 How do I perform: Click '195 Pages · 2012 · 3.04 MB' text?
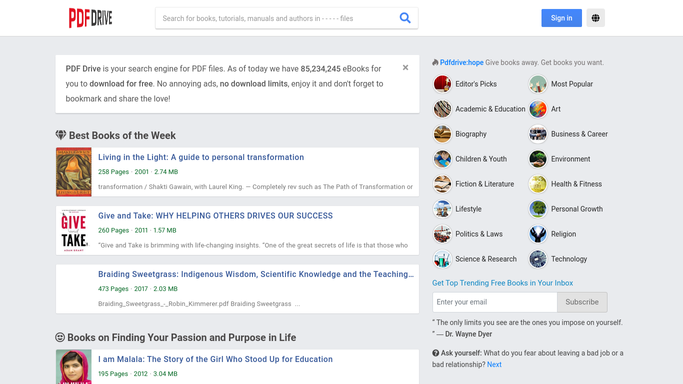[138, 374]
